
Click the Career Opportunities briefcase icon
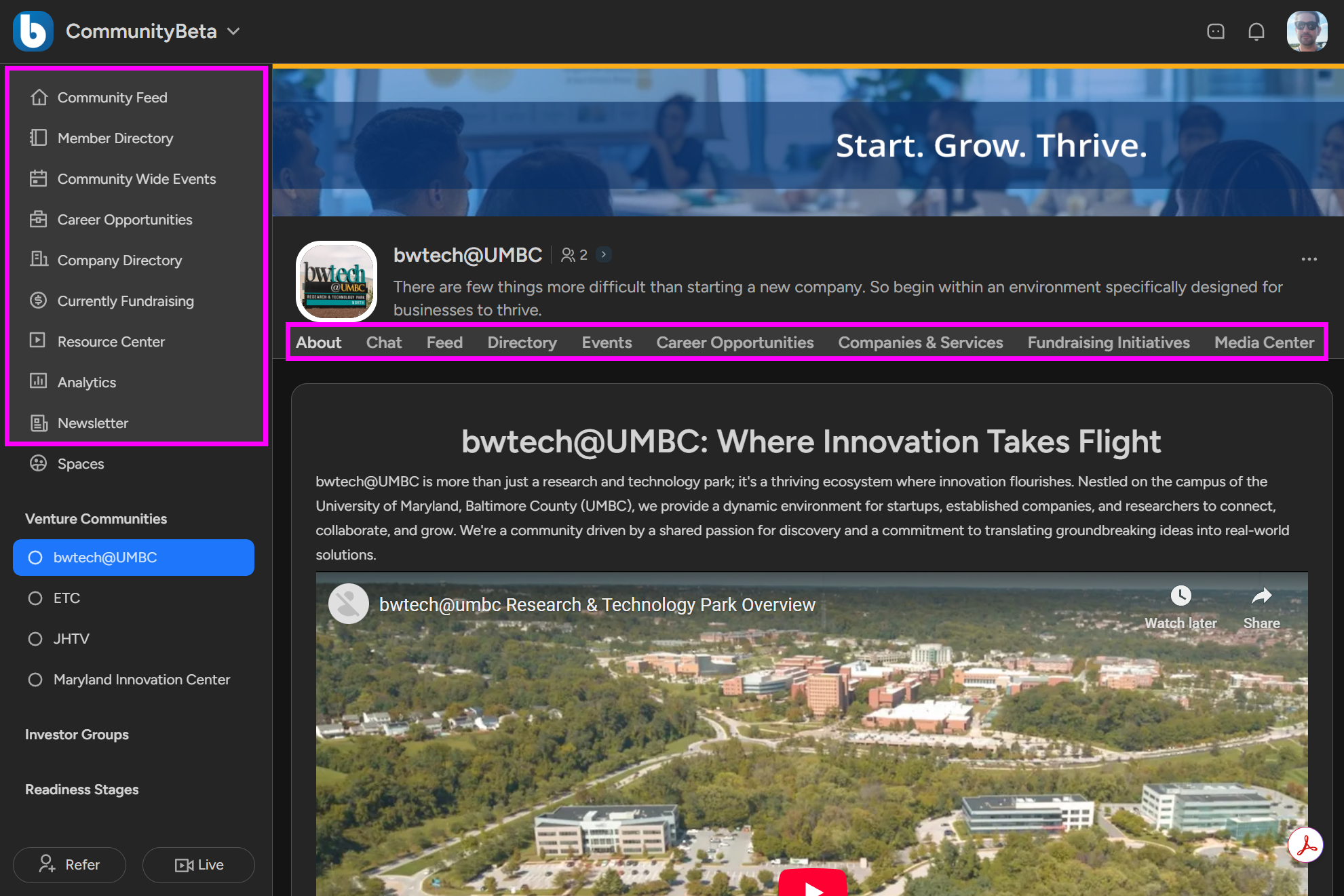39,220
